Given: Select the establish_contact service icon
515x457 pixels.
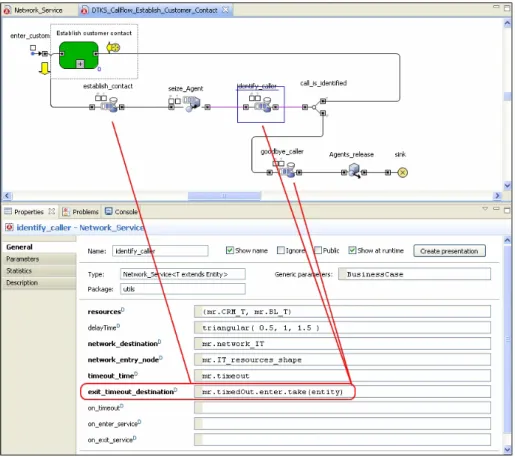Looking at the screenshot, I should click(x=110, y=105).
